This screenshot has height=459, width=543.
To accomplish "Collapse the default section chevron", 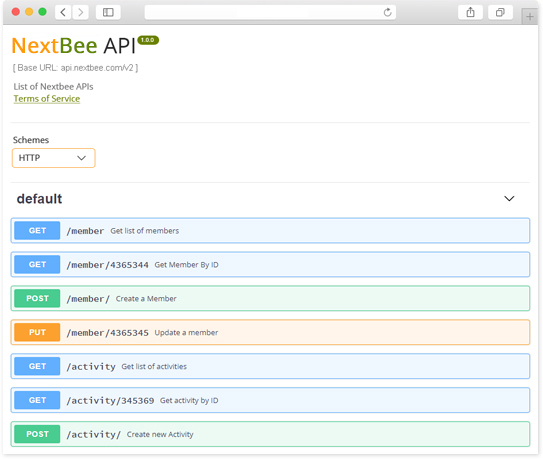I will tap(509, 198).
